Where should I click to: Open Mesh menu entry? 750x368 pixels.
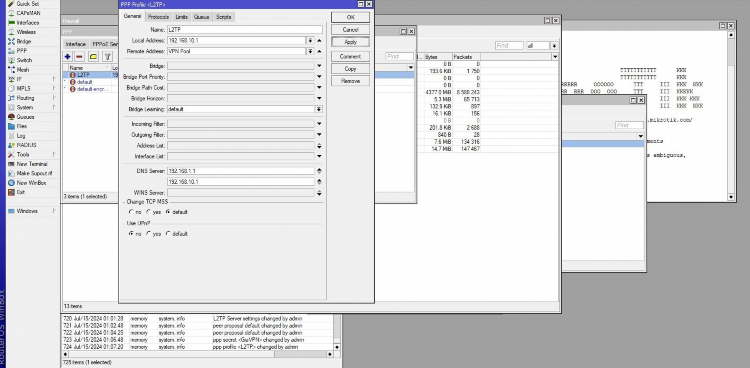(x=22, y=70)
